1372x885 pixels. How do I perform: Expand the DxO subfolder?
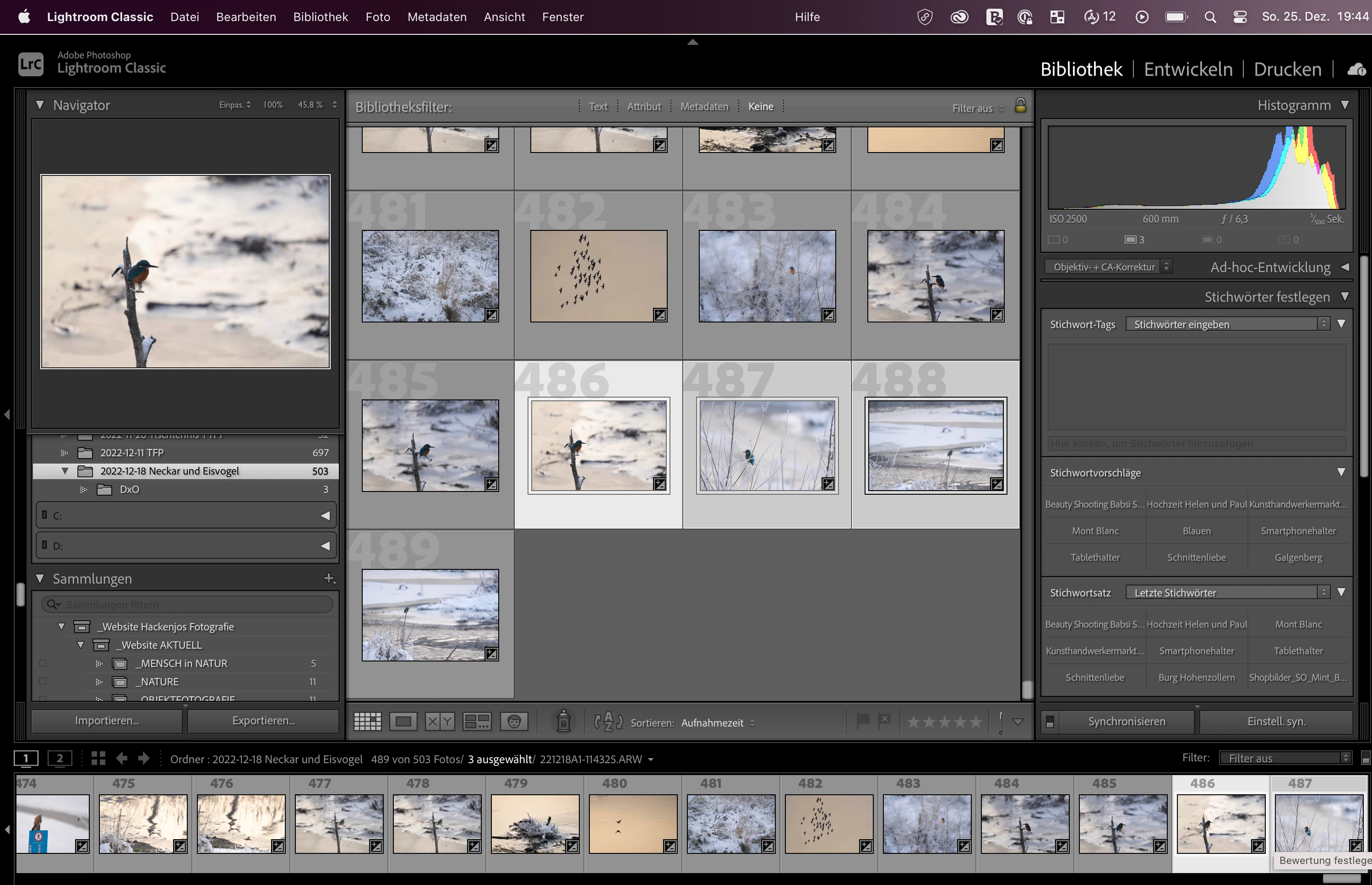83,490
